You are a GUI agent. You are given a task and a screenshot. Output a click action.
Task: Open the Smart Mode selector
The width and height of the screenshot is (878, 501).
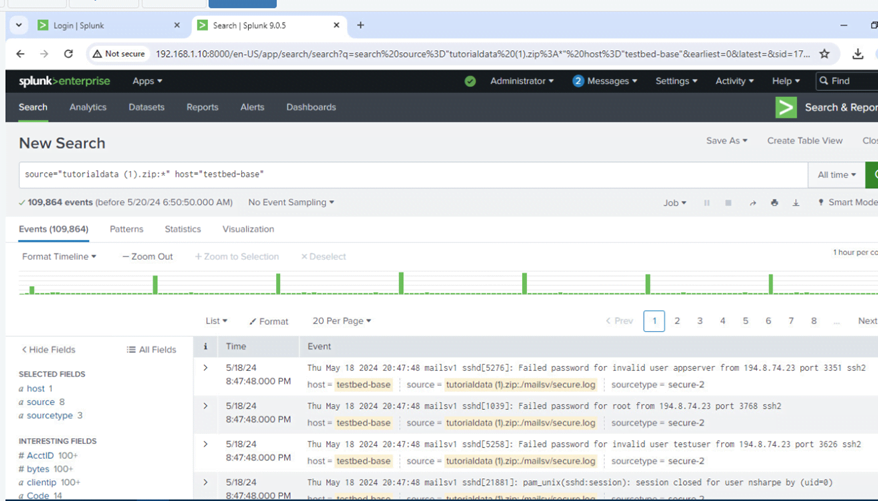[x=847, y=203]
